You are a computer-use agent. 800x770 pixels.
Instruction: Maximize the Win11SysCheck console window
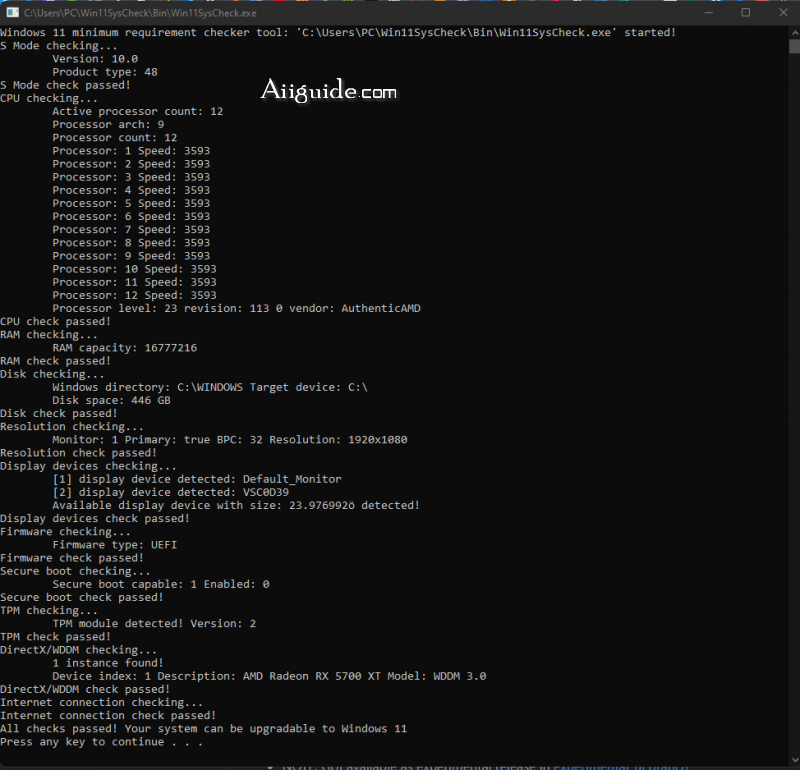coord(745,13)
